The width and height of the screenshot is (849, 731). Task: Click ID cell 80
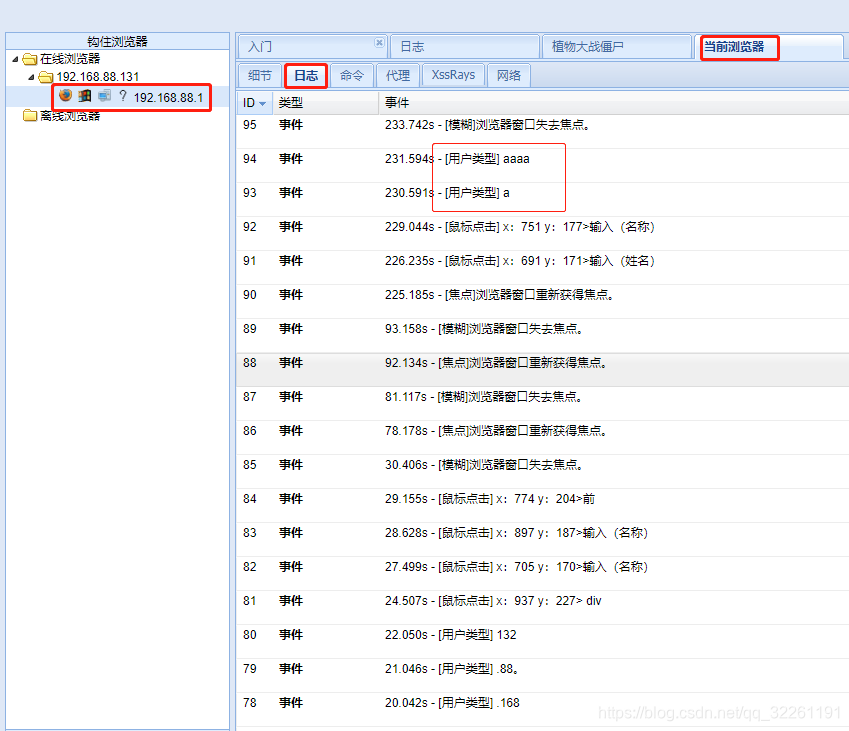pos(250,635)
